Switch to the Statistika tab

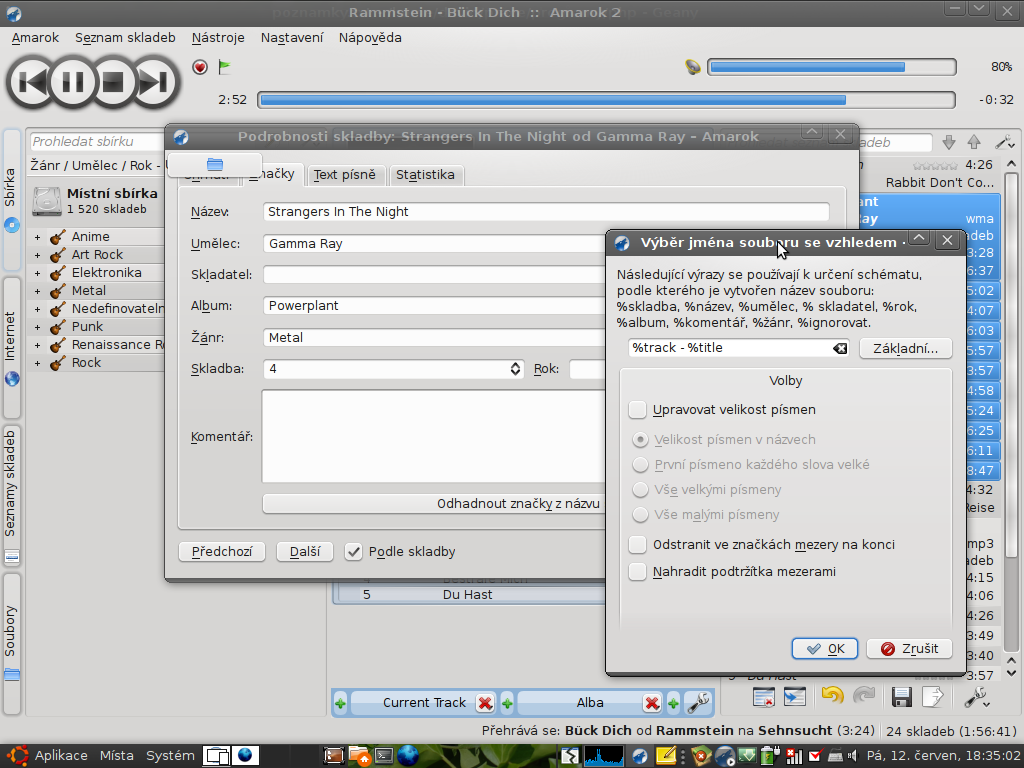click(425, 175)
